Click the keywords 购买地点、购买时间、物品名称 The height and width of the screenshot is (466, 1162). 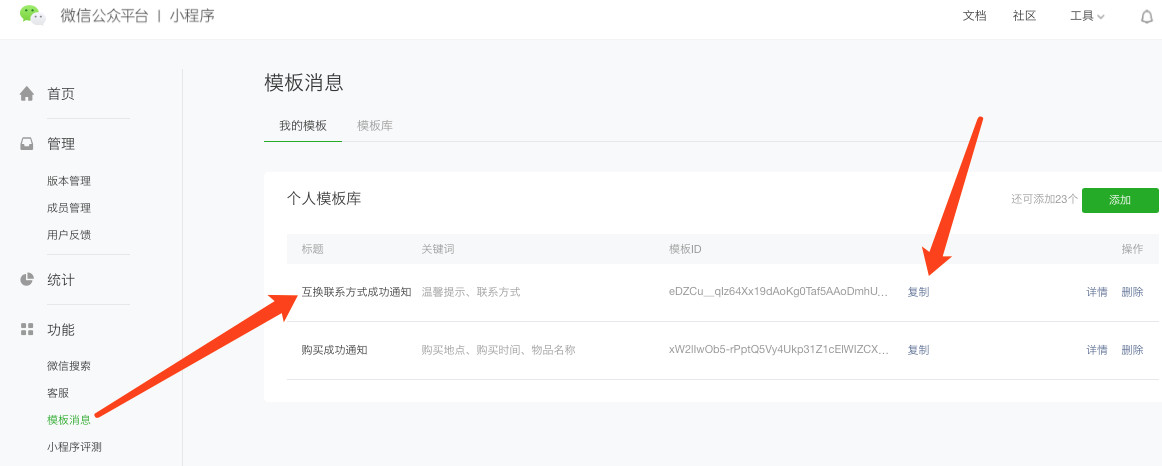point(498,350)
